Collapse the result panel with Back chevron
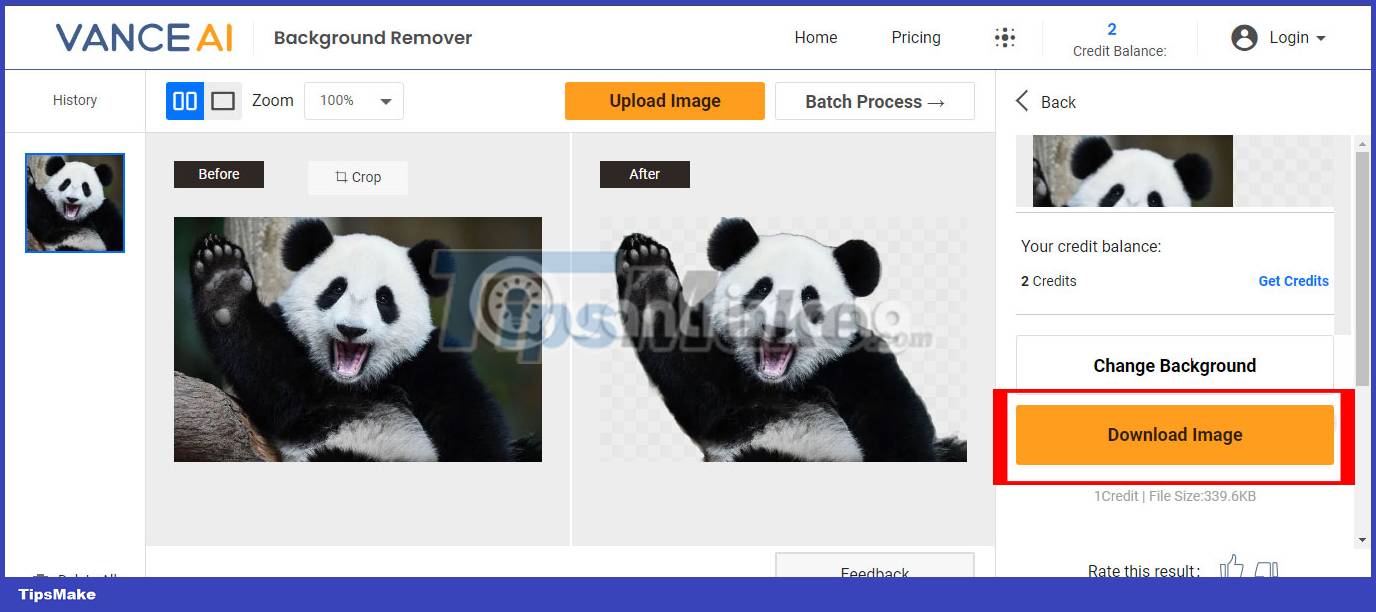1376x612 pixels. pos(1021,101)
